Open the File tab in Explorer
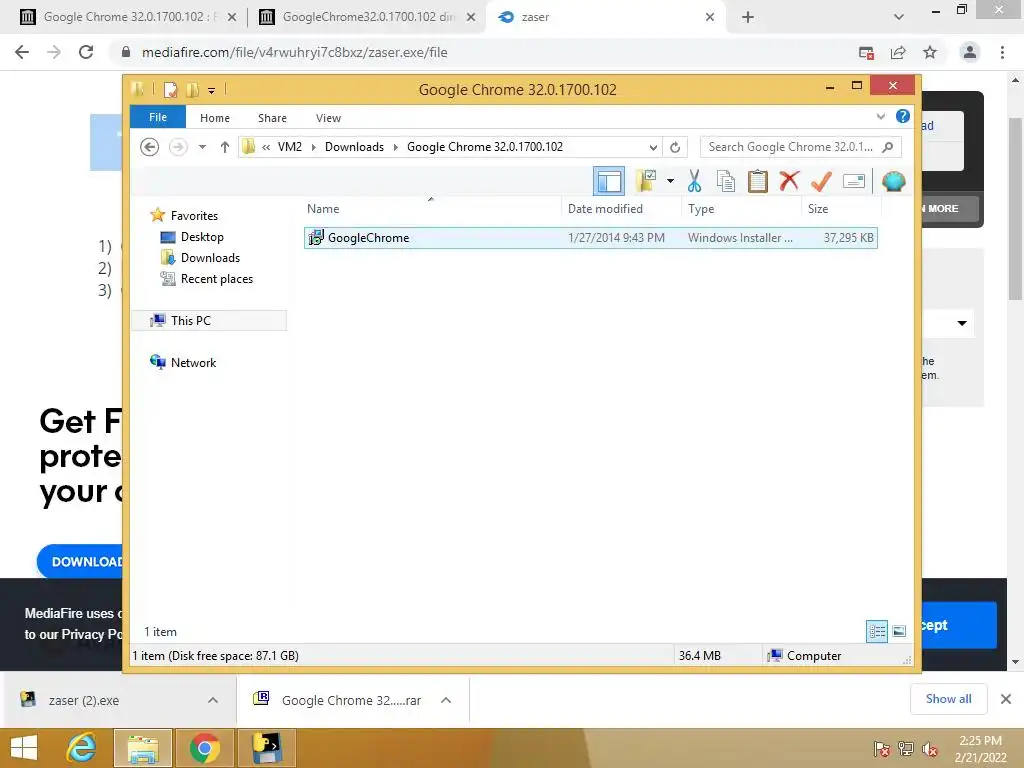This screenshot has width=1024, height=768. [158, 117]
